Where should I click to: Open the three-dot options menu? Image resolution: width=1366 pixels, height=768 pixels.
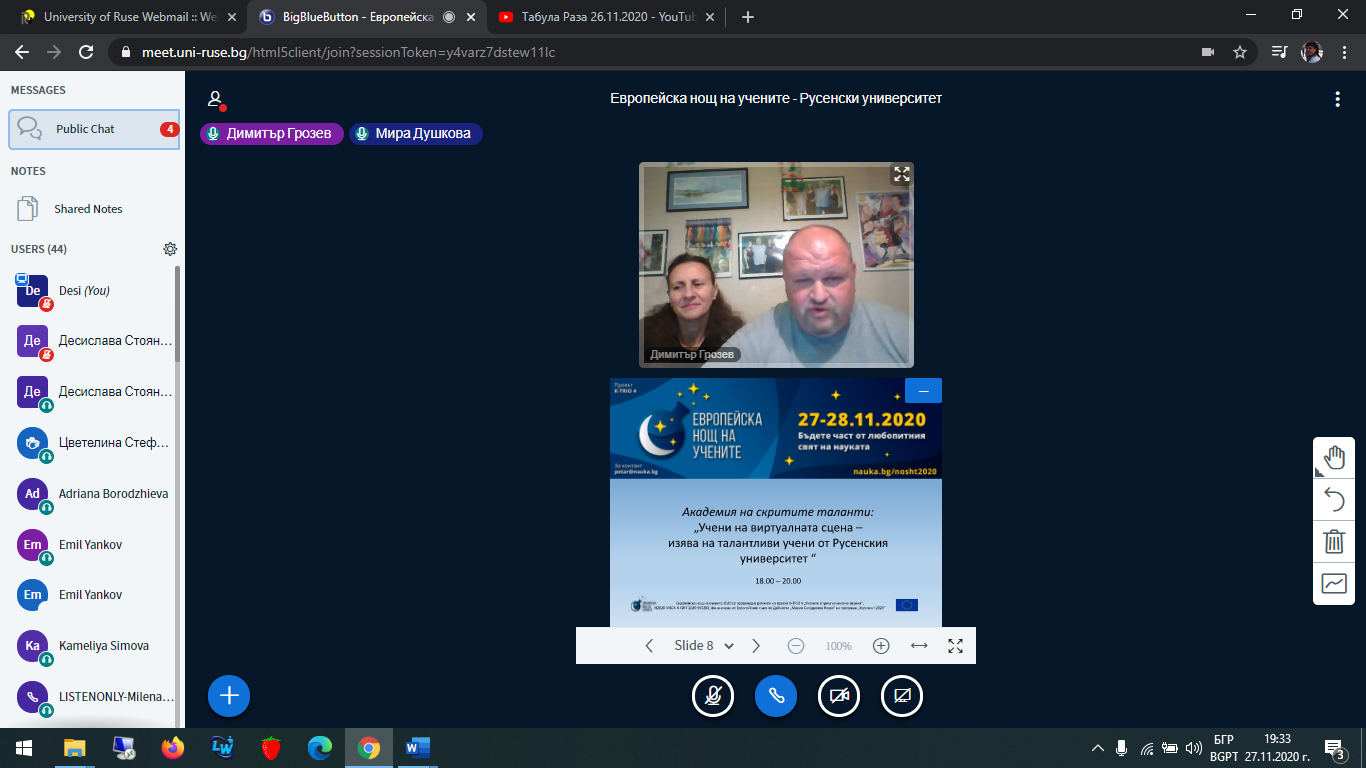1337,99
